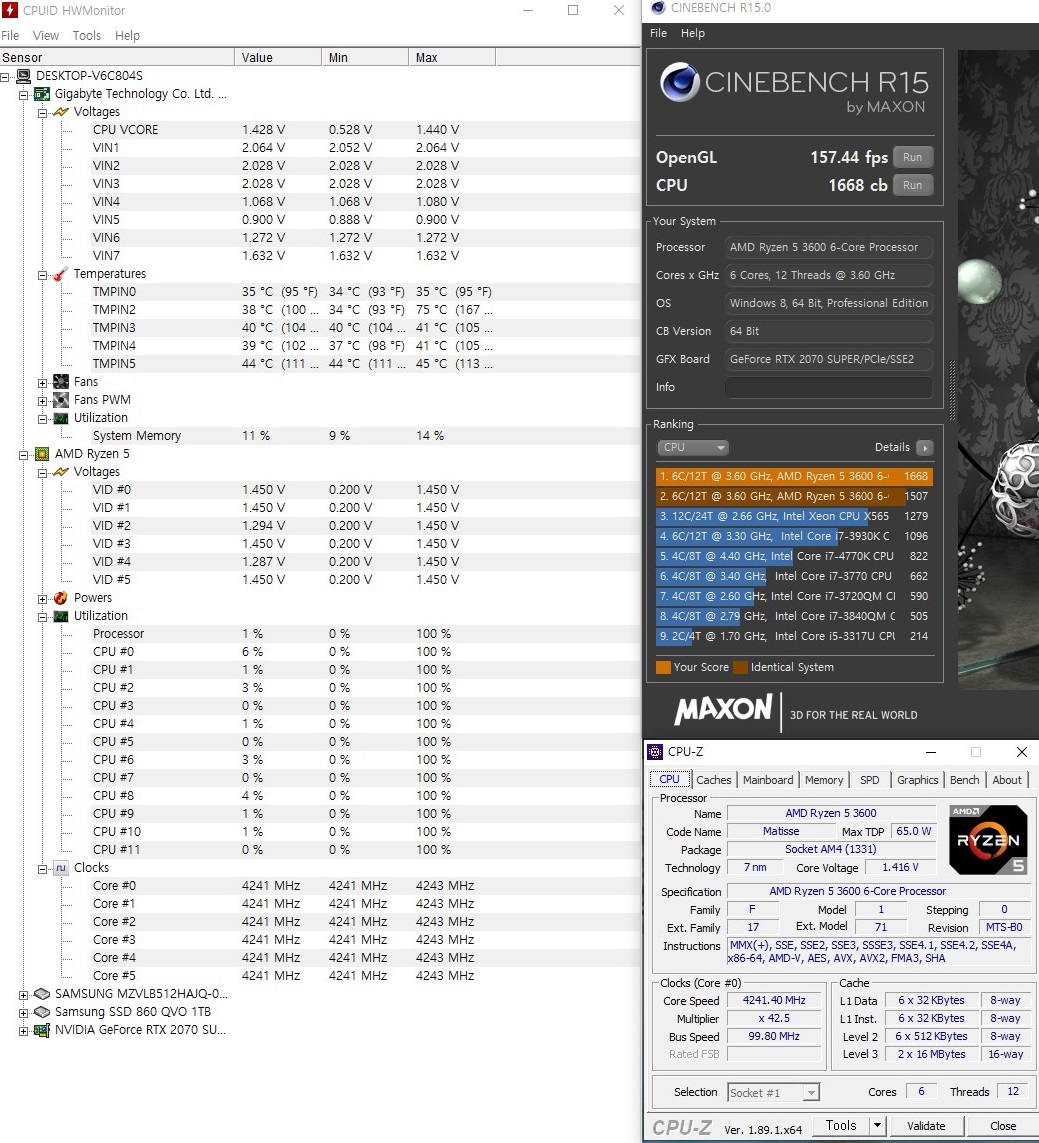This screenshot has height=1143, width=1039.
Task: Collapse the DESKTOP-V6C804S root node
Action: point(4,77)
